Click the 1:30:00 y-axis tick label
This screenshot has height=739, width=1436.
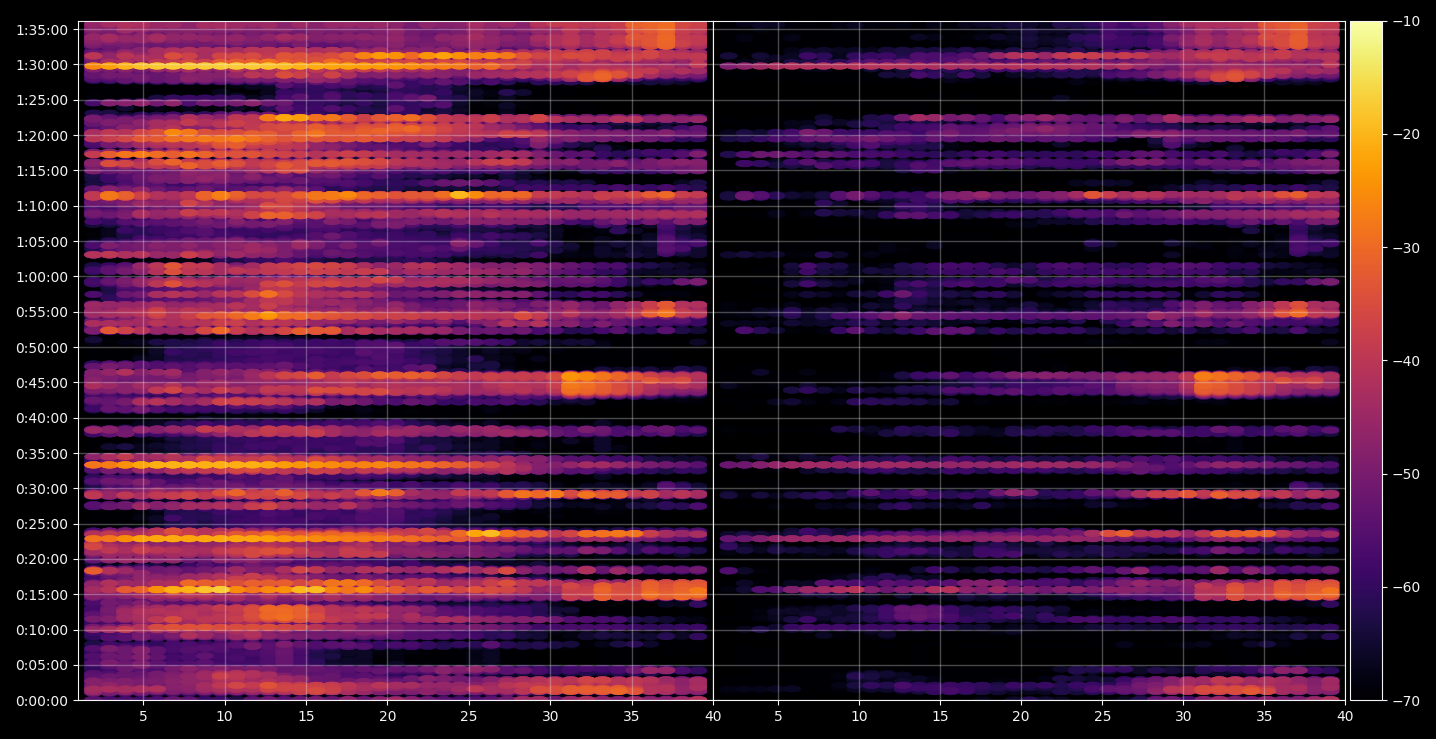(x=41, y=65)
